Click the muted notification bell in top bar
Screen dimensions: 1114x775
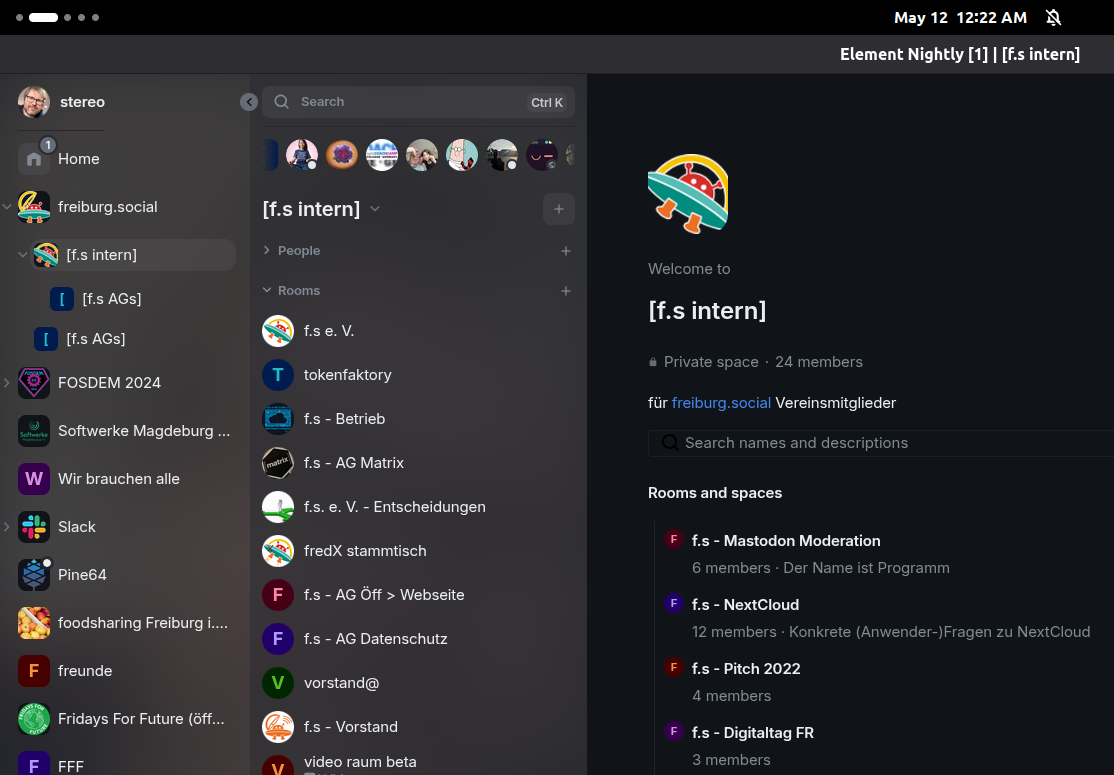1054,18
